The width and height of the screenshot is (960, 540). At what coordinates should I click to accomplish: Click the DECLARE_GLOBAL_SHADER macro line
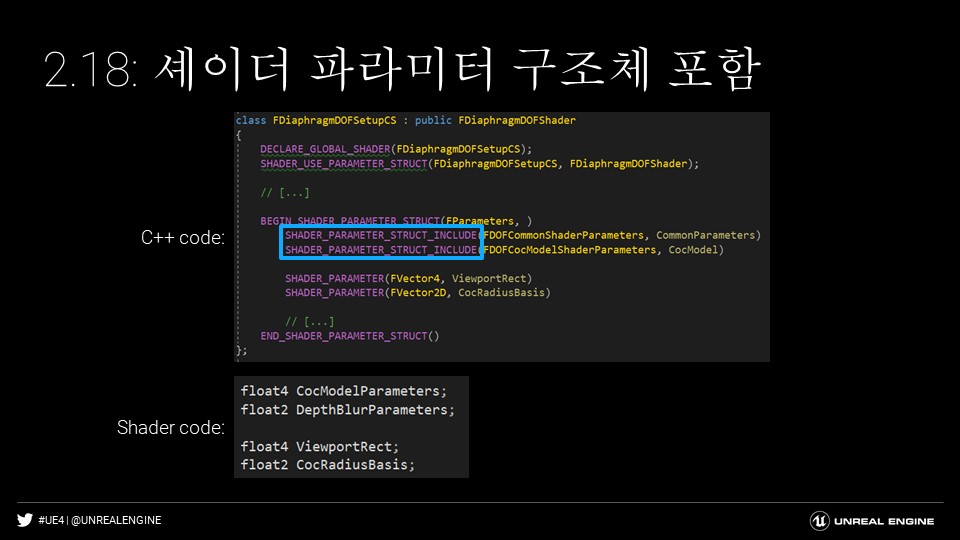click(x=396, y=149)
